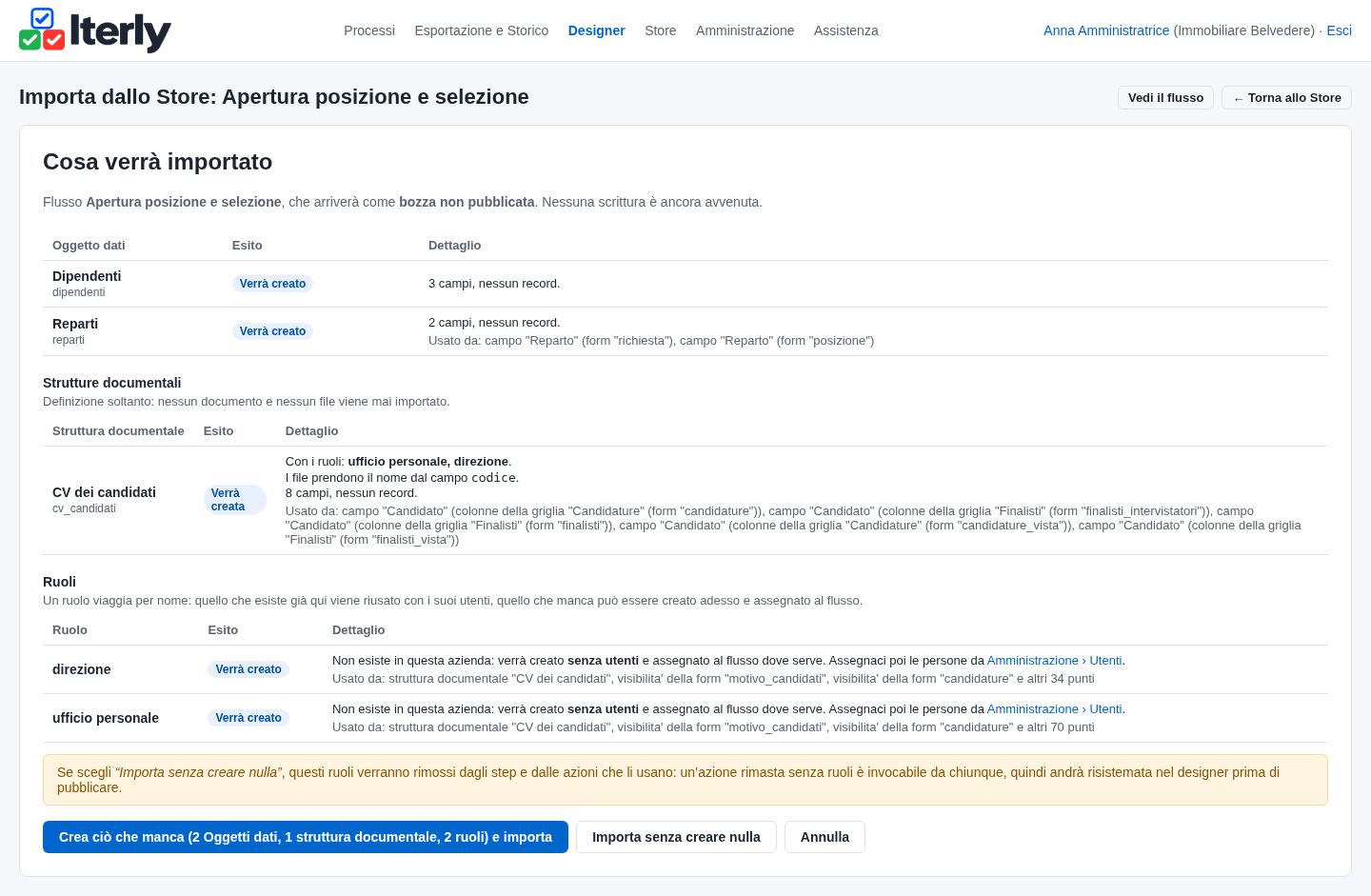Open the Processi menu
The image size is (1371, 896).
tap(369, 30)
